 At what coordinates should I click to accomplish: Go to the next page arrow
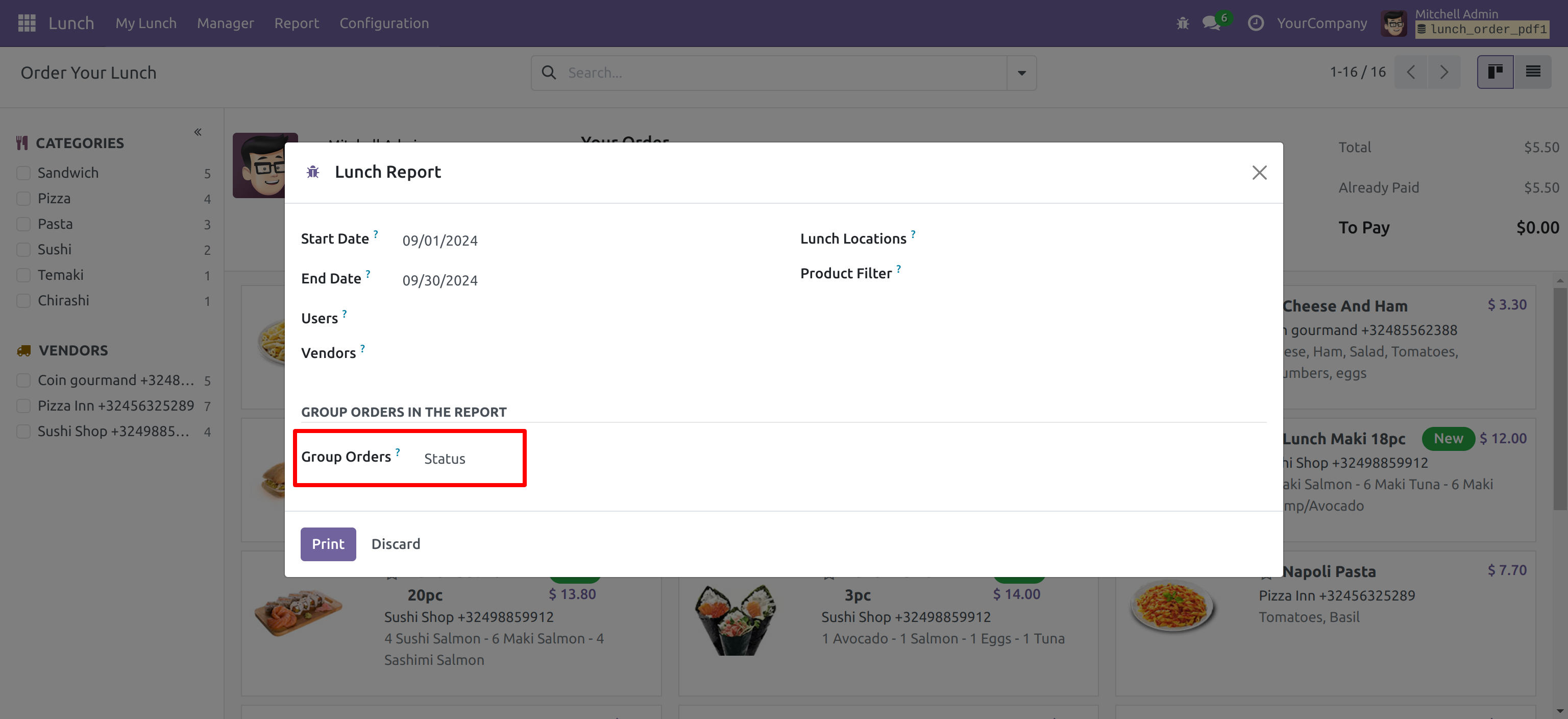coord(1444,73)
